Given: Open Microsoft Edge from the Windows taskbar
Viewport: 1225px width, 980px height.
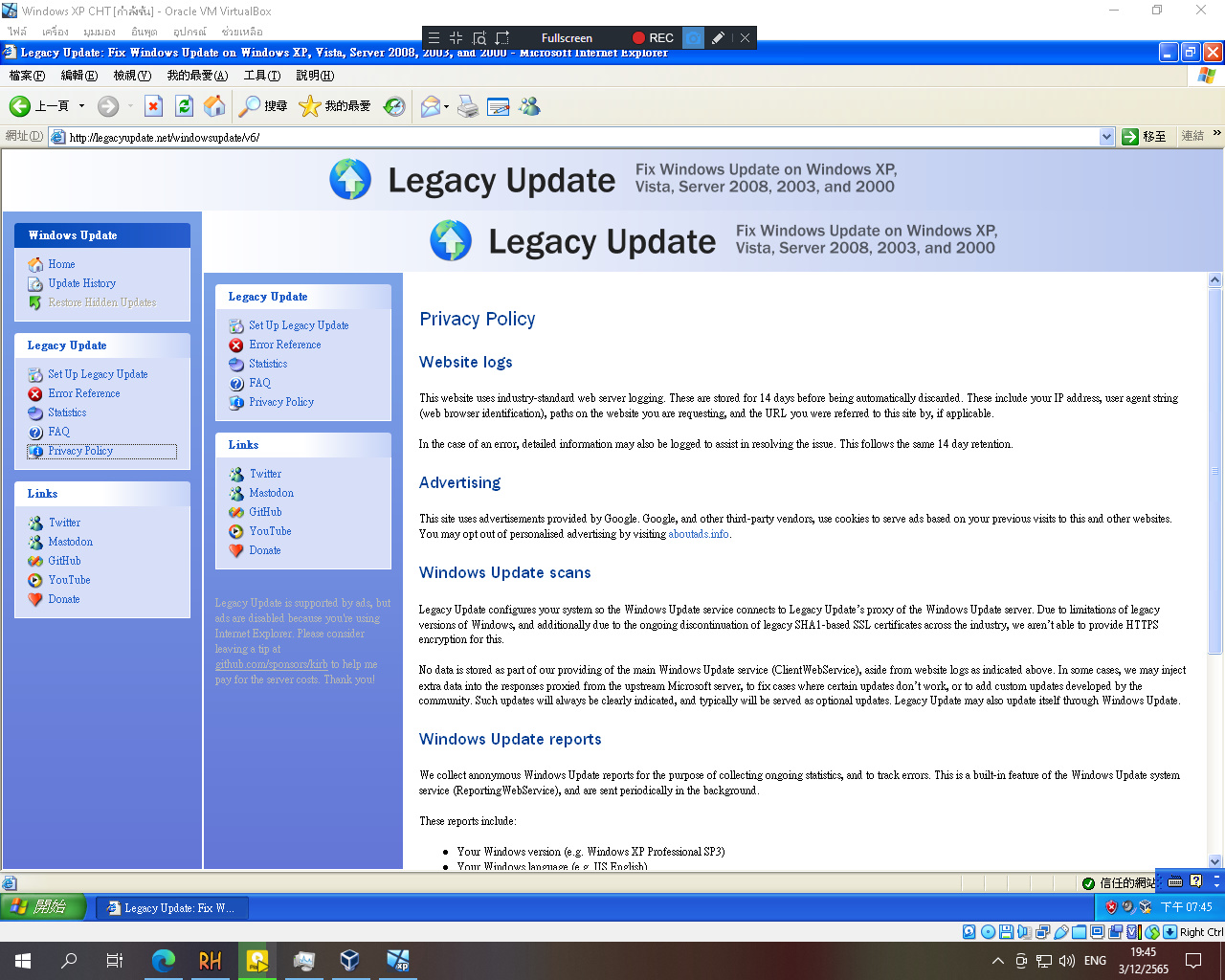Looking at the screenshot, I should click(x=164, y=961).
